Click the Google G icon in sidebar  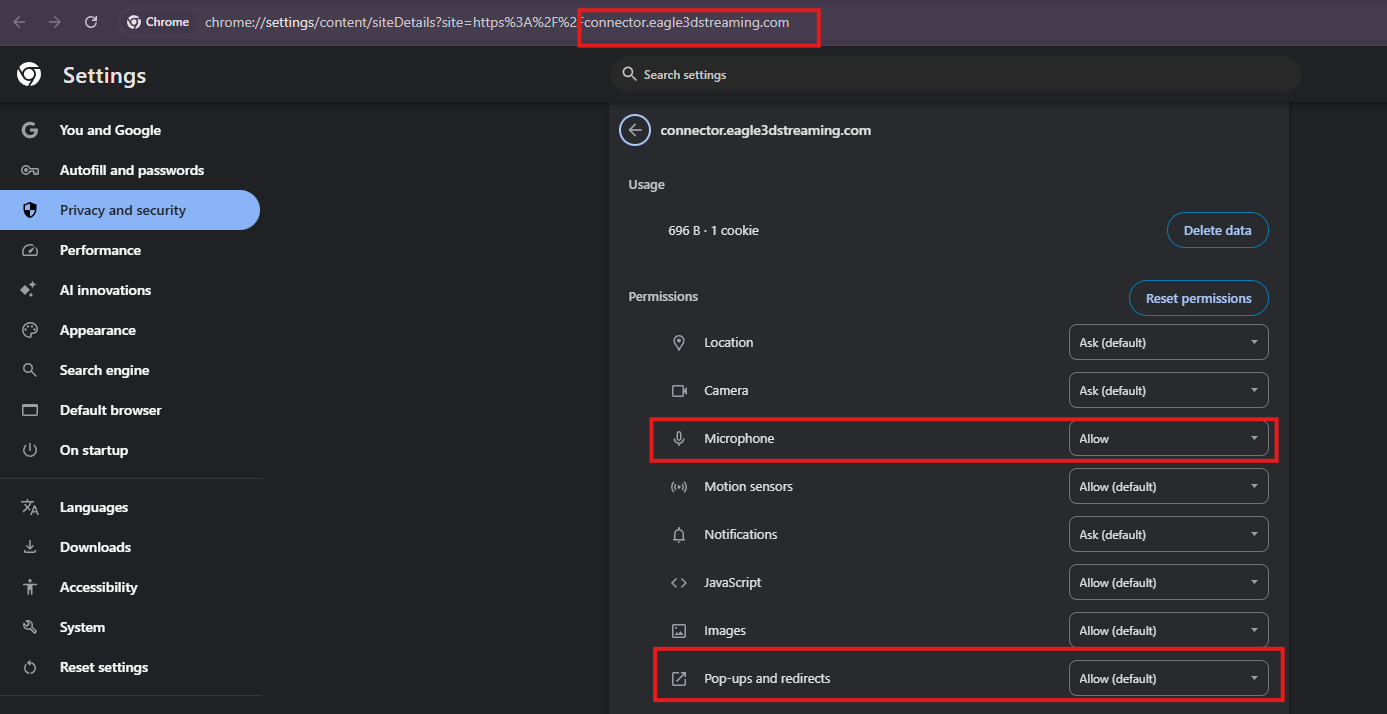[30, 130]
